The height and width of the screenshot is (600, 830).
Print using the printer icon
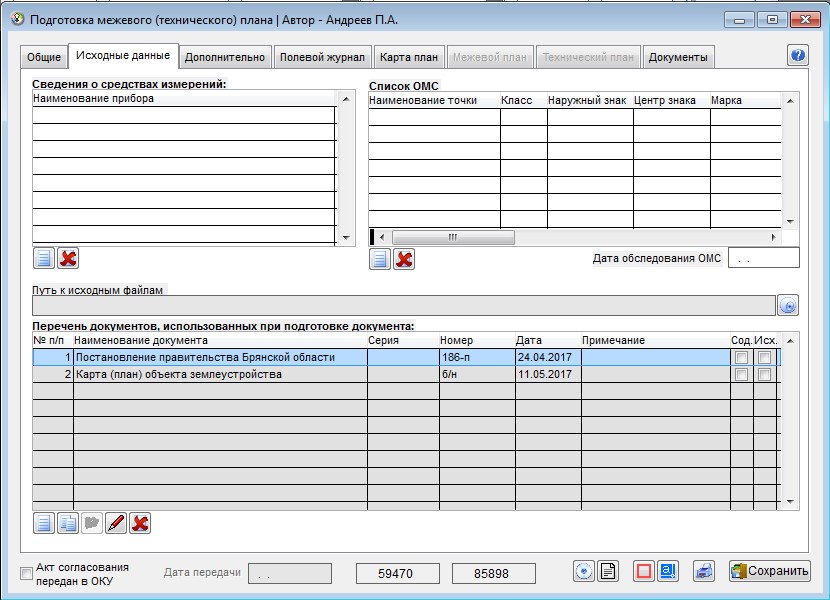[x=704, y=571]
